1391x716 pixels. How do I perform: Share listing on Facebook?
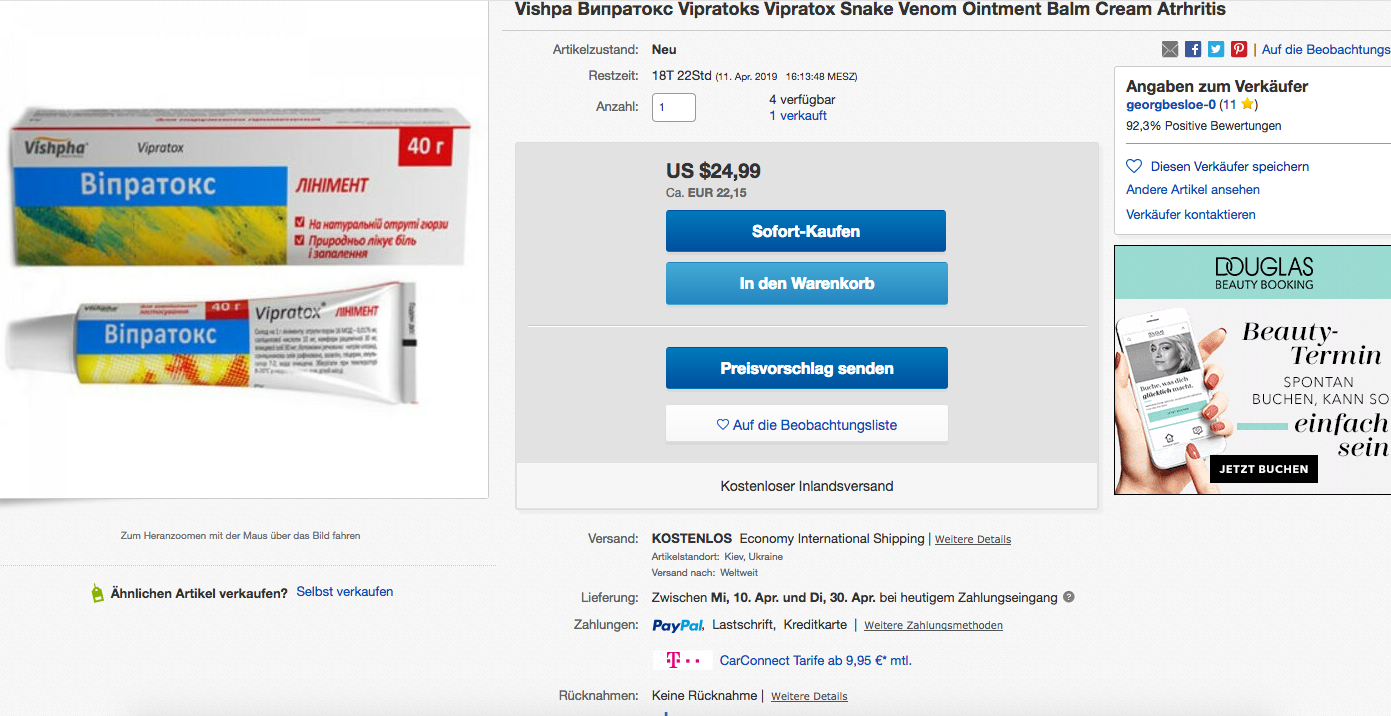[1193, 49]
